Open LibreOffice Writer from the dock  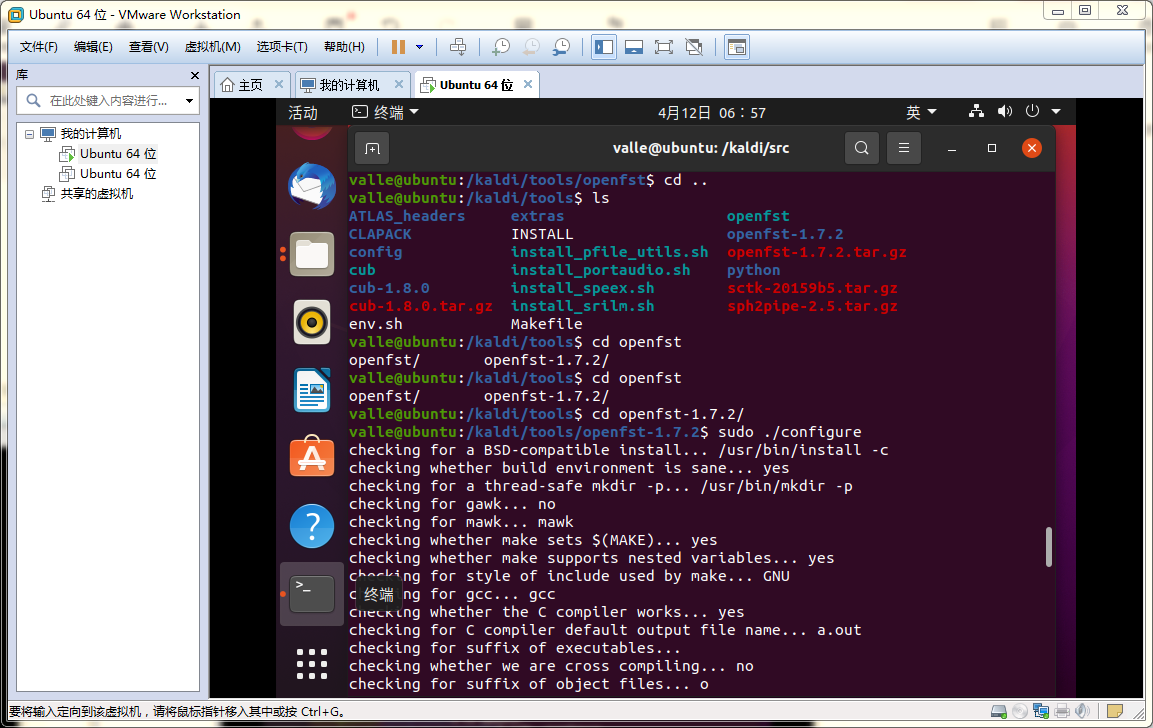[312, 390]
